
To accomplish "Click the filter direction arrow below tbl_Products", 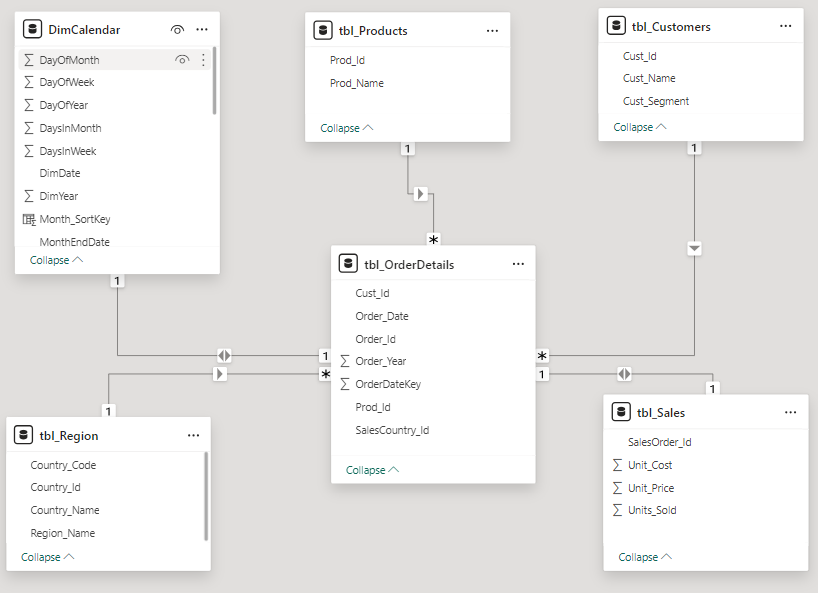I will tap(421, 194).
